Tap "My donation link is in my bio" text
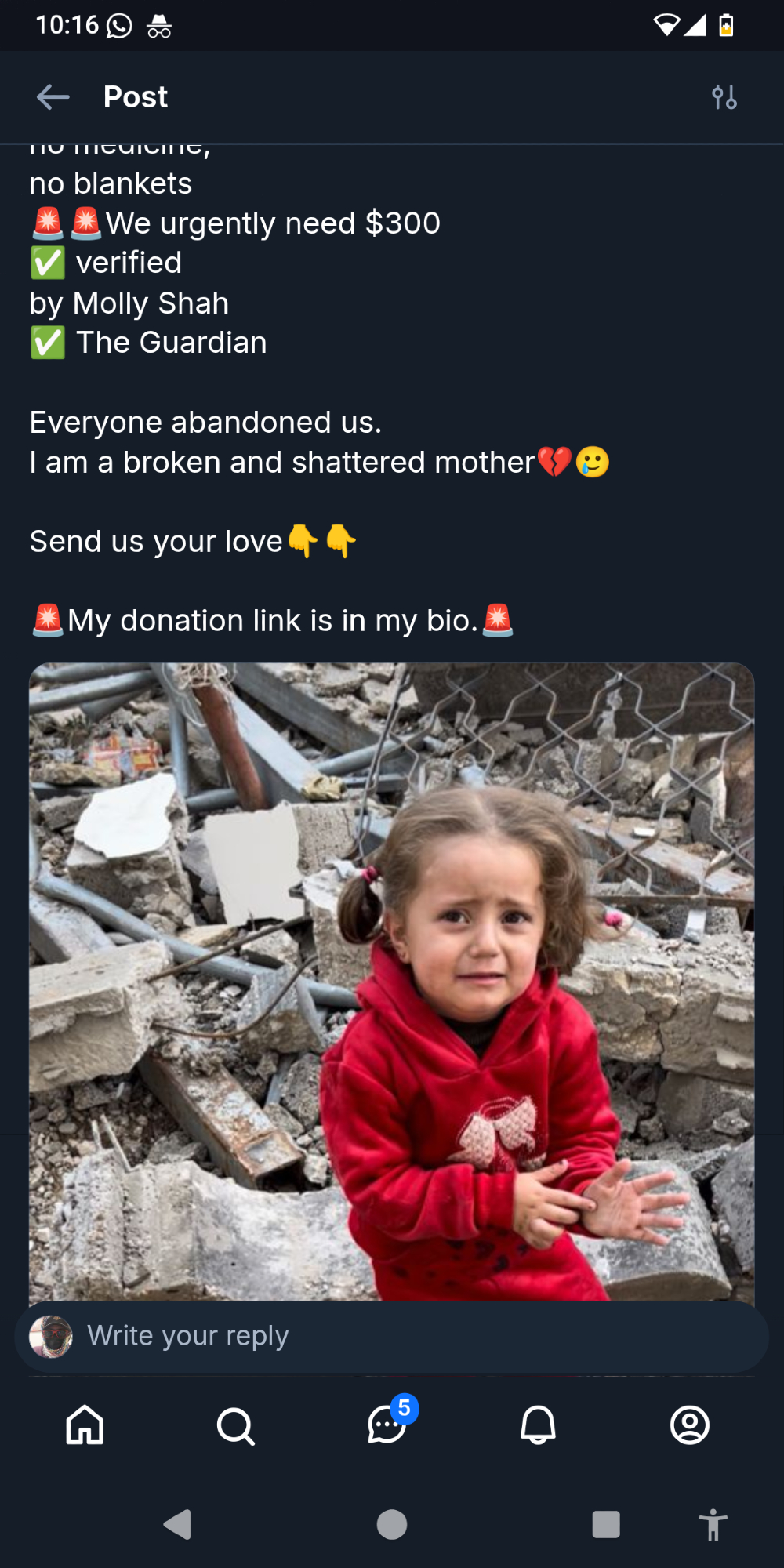The image size is (784, 1568). pos(272,621)
